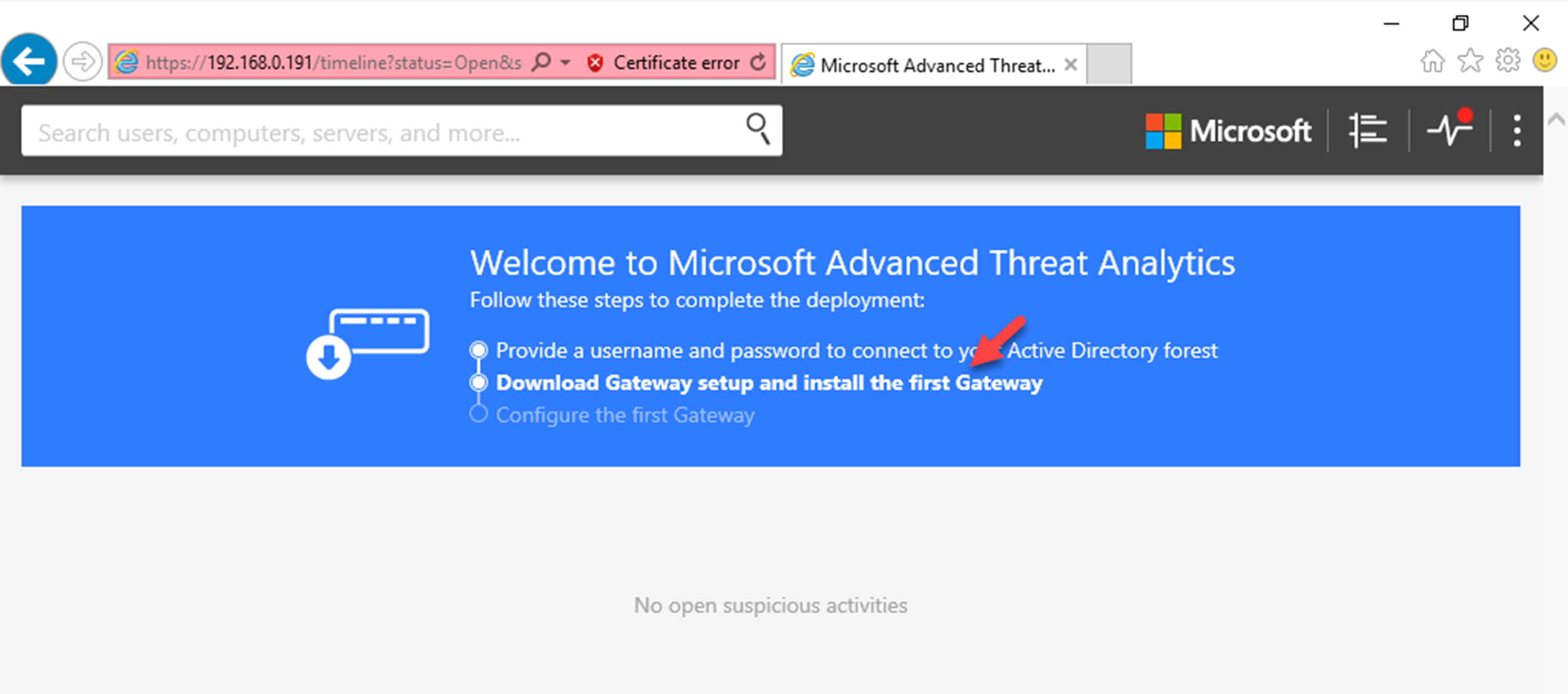Click 'Configure the first Gateway' step

(625, 415)
